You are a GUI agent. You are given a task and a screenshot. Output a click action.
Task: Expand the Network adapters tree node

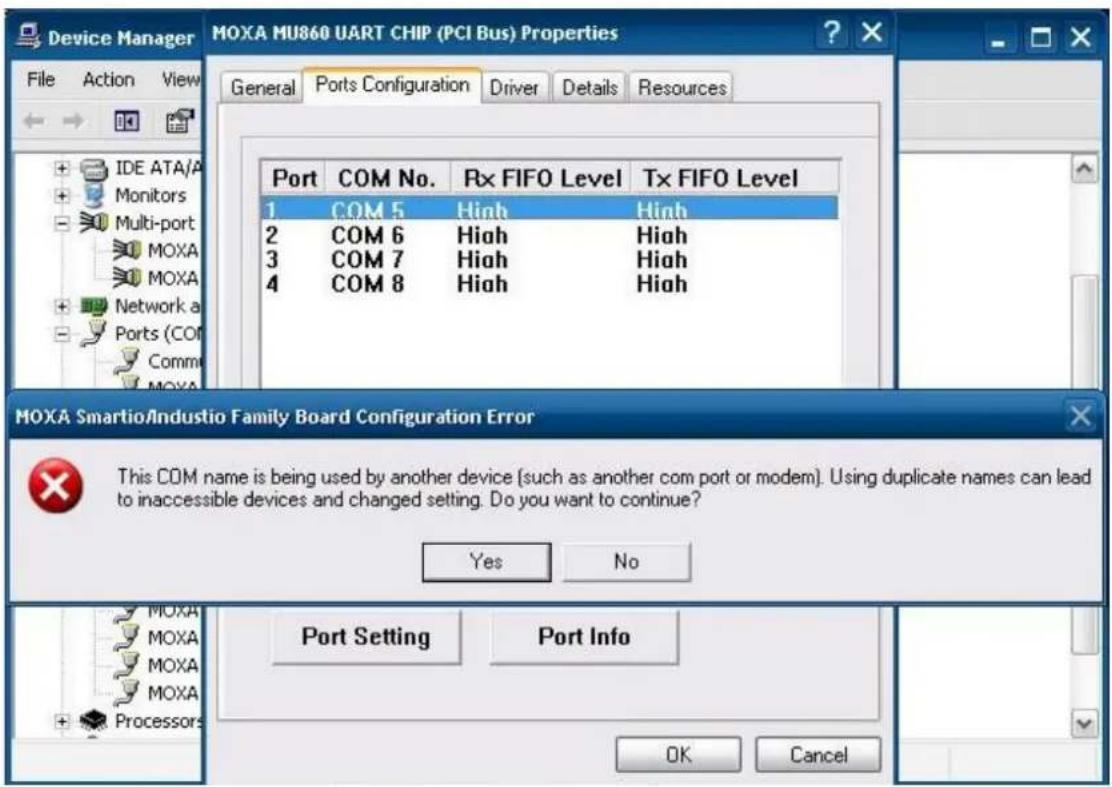pyautogui.click(x=62, y=306)
